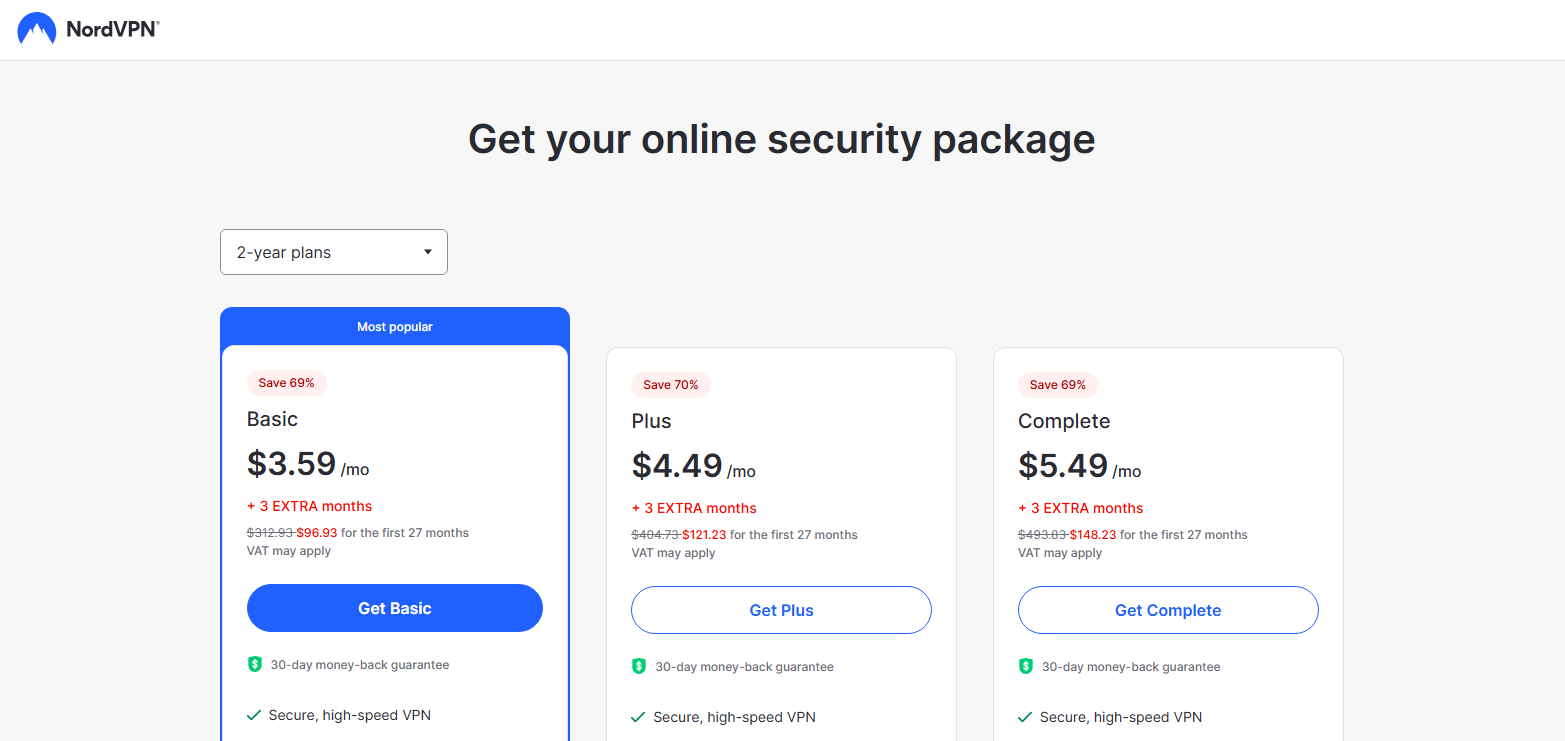
Task: Click the checkmark beside Basic's Secure VPN feature
Action: [x=254, y=715]
